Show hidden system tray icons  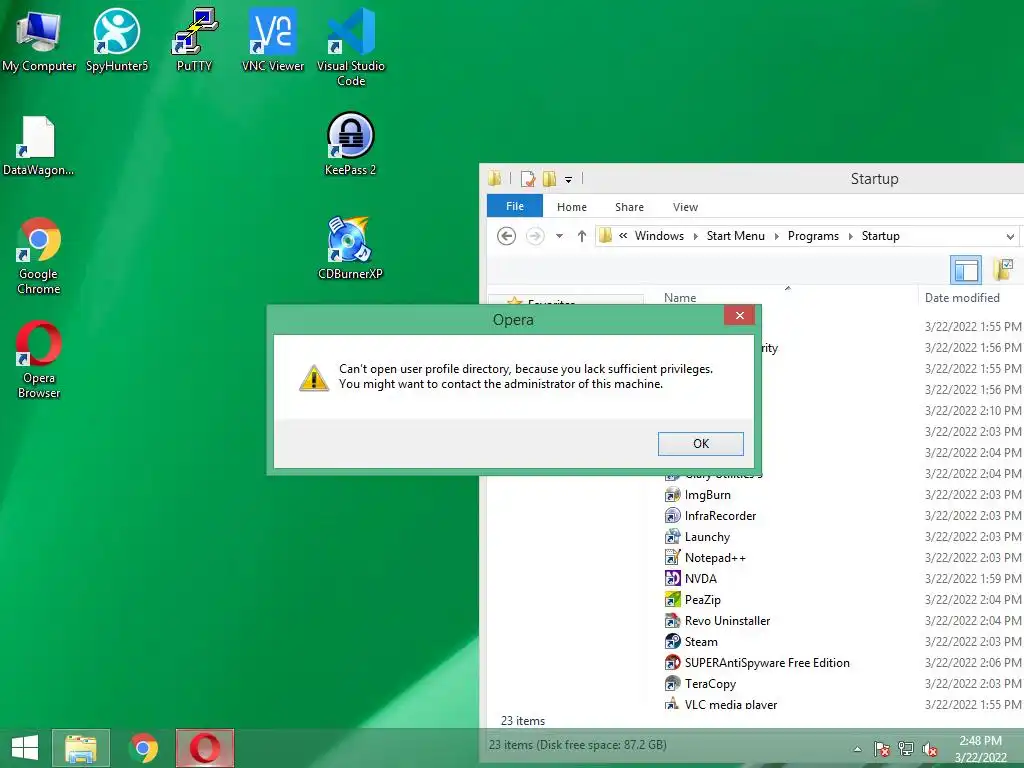click(x=857, y=749)
